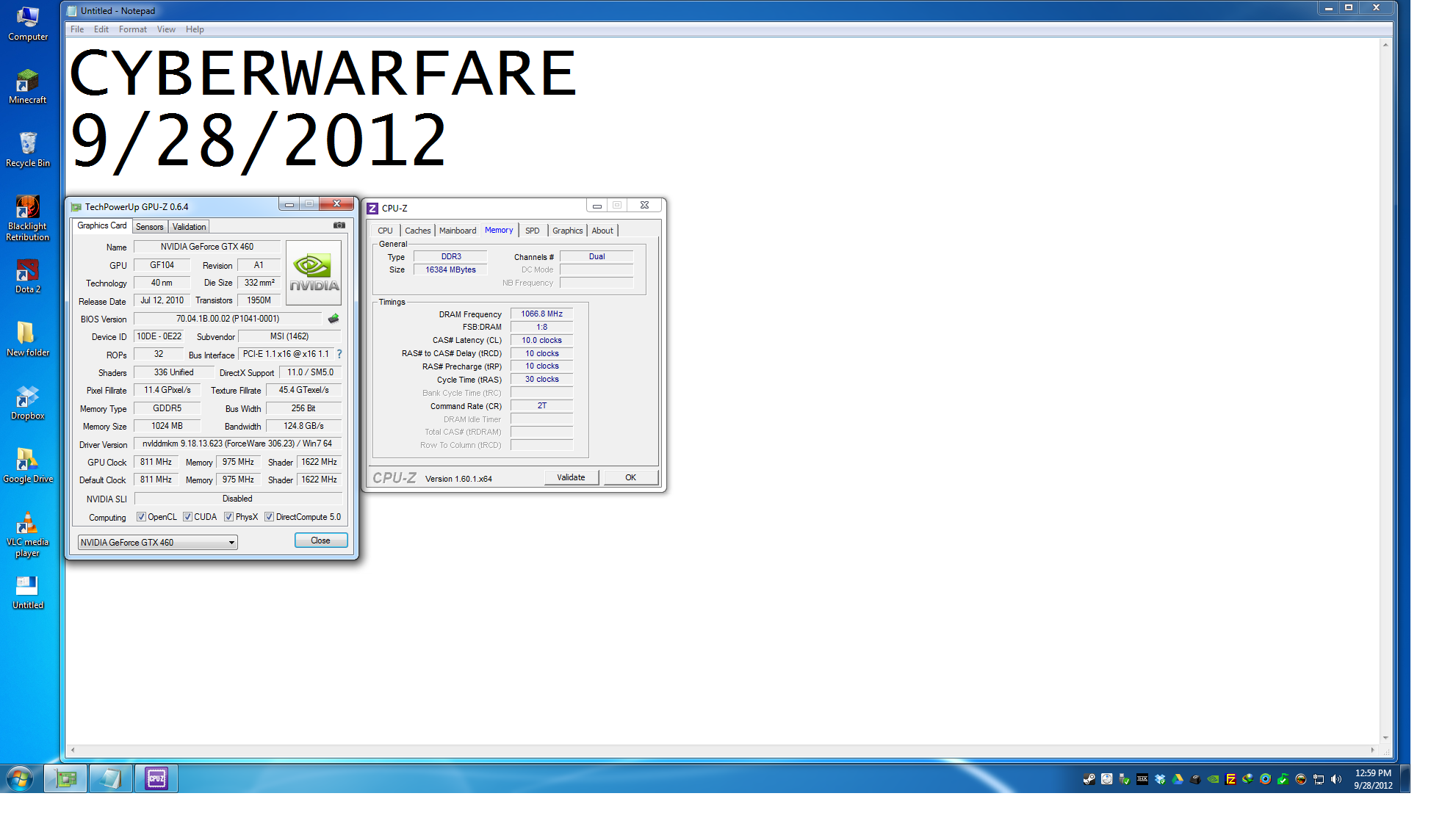Viewport: 1456px width, 821px height.
Task: Click the CPU-Z taskbar button
Action: tap(156, 778)
